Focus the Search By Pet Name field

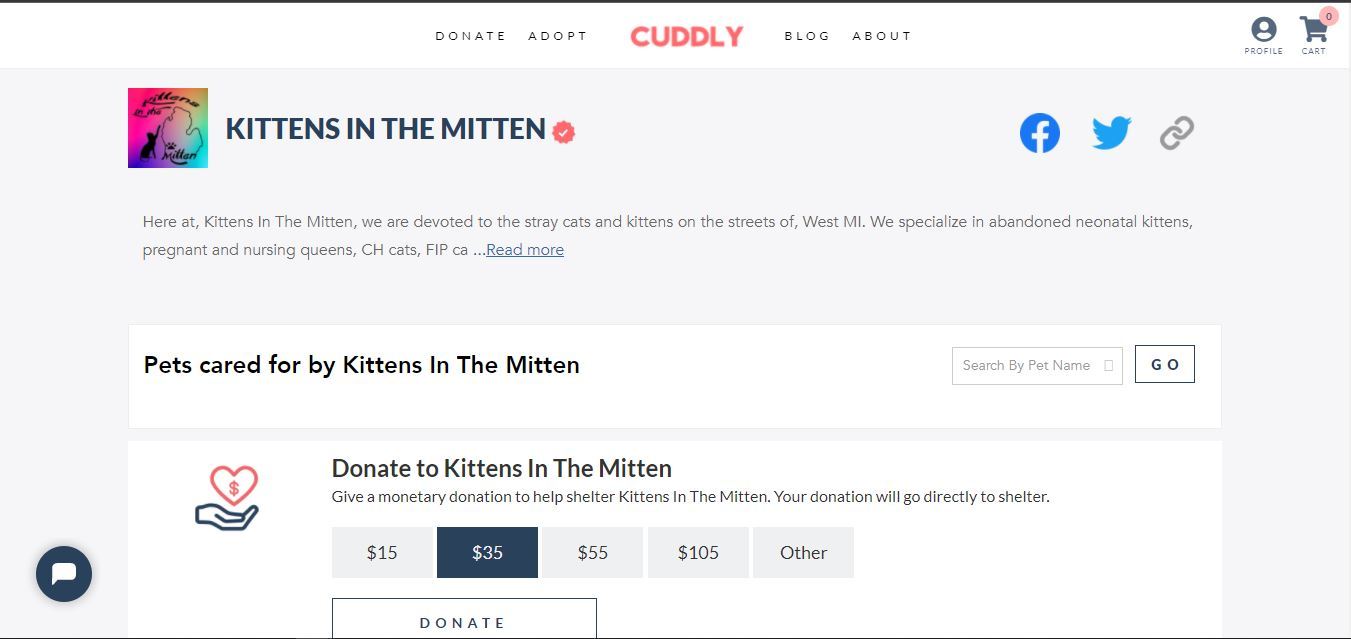pos(1028,366)
